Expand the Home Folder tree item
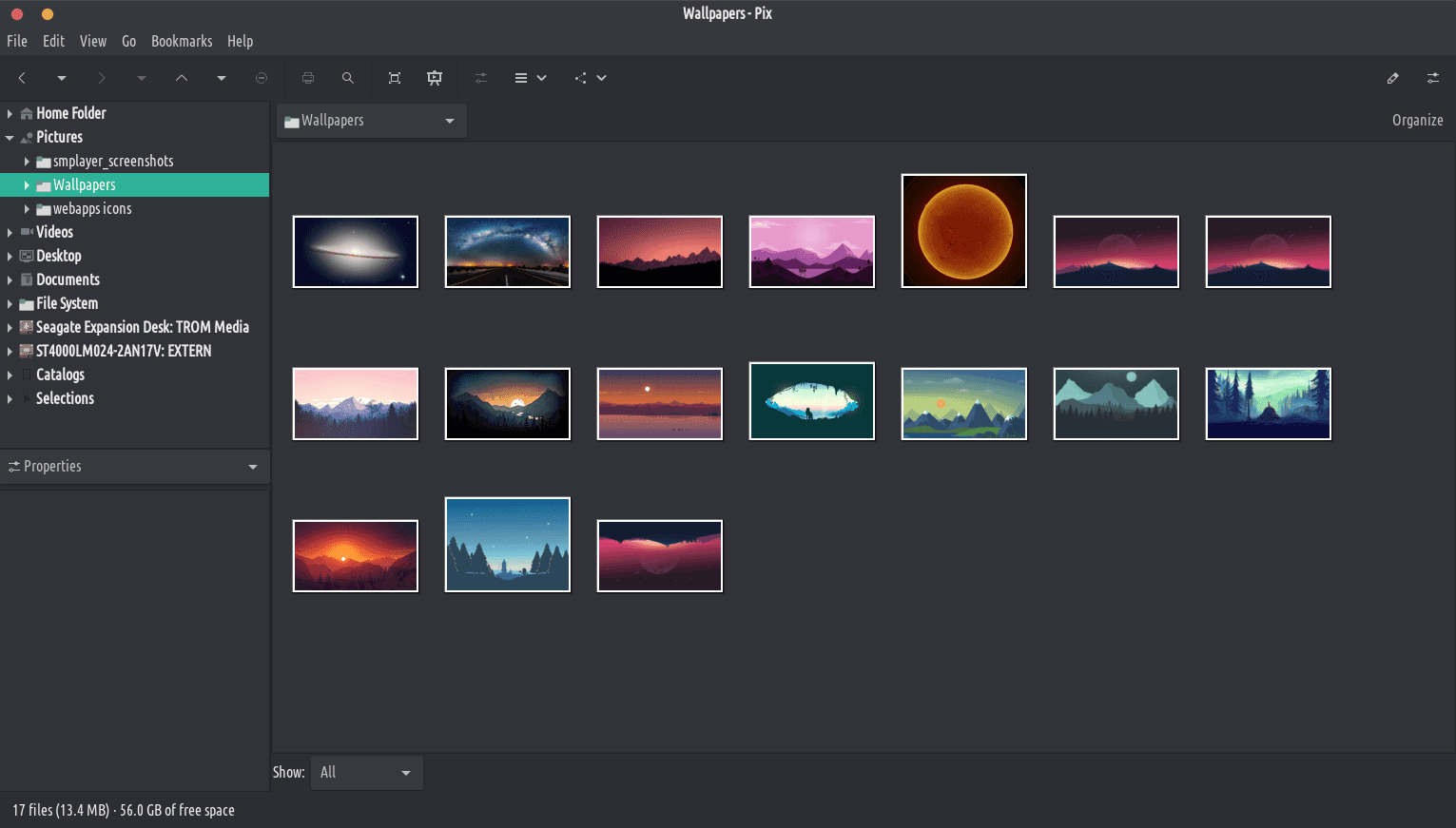The image size is (1456, 828). 10,113
